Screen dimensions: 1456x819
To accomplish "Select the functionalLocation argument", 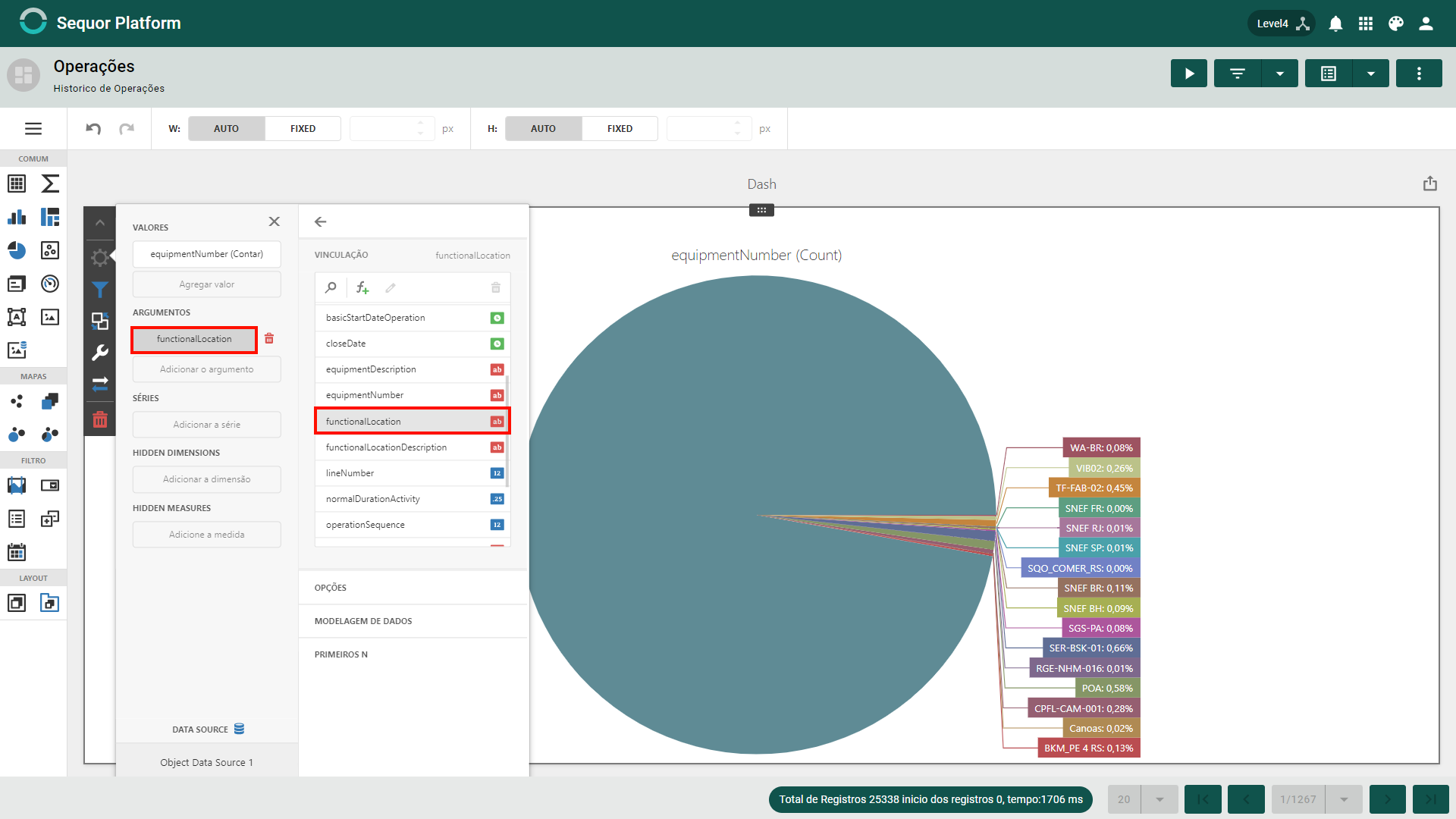I will pyautogui.click(x=194, y=339).
